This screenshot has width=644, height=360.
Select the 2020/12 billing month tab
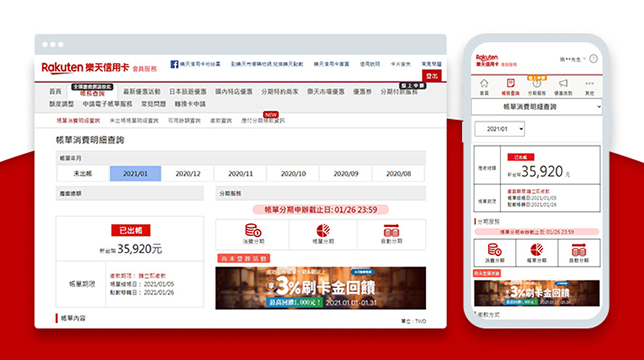pyautogui.click(x=188, y=174)
